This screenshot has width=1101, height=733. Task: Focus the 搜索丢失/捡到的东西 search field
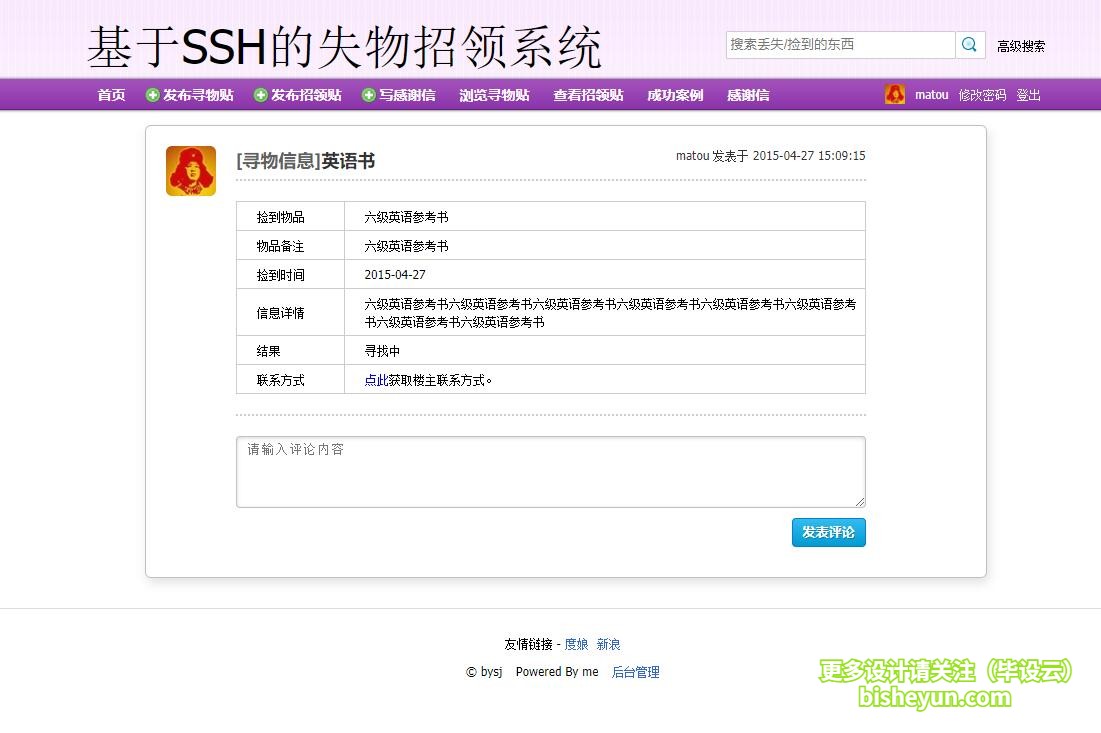[840, 45]
